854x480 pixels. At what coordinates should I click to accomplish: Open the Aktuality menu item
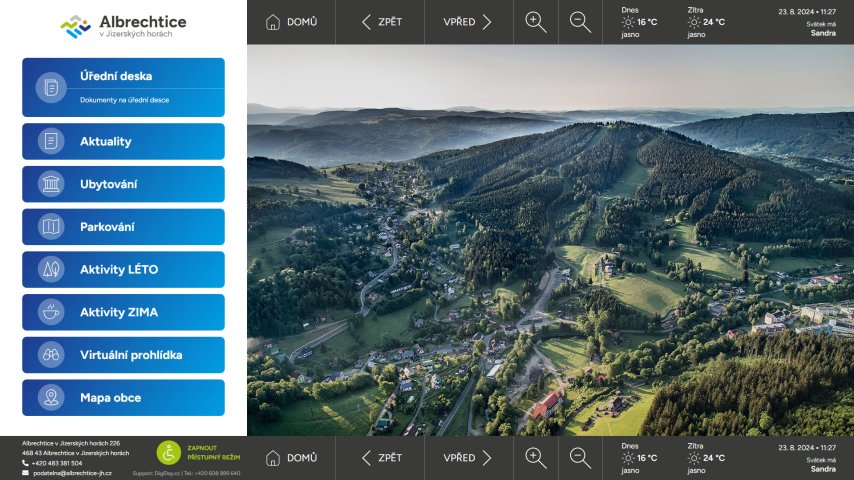(123, 141)
